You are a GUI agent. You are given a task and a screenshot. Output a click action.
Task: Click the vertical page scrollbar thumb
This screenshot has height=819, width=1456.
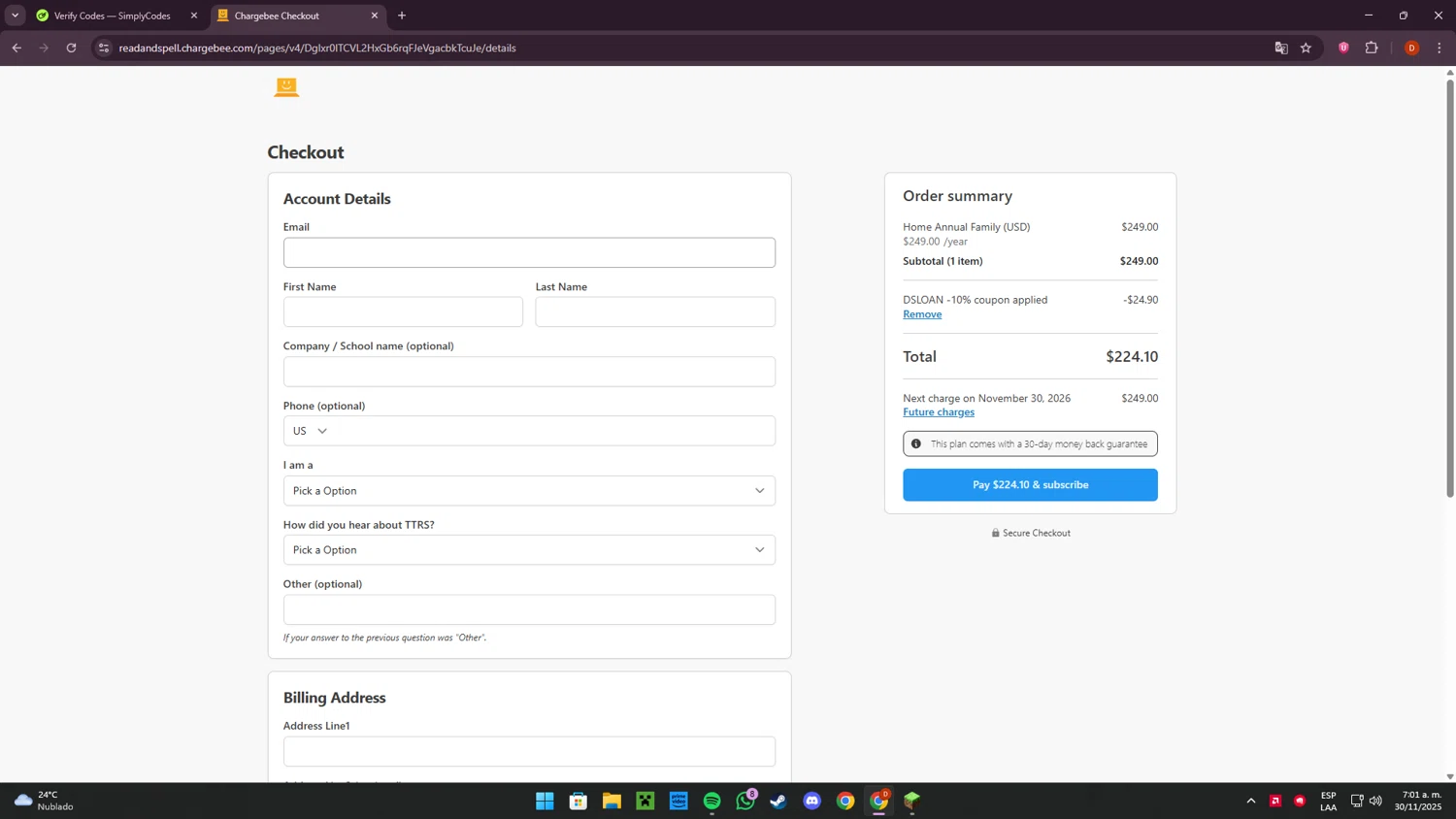click(1450, 287)
